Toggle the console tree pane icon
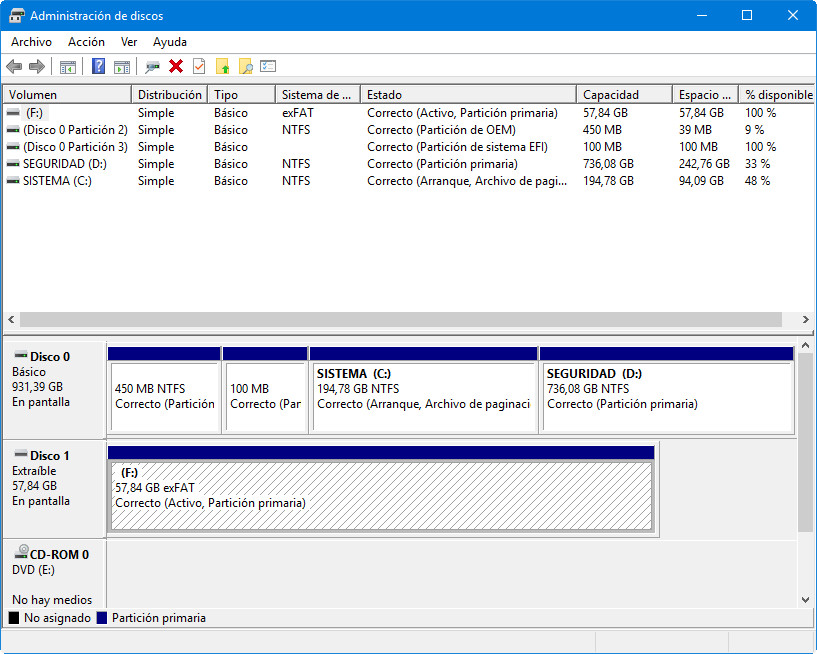Viewport: 817px width, 654px height. coord(68,67)
